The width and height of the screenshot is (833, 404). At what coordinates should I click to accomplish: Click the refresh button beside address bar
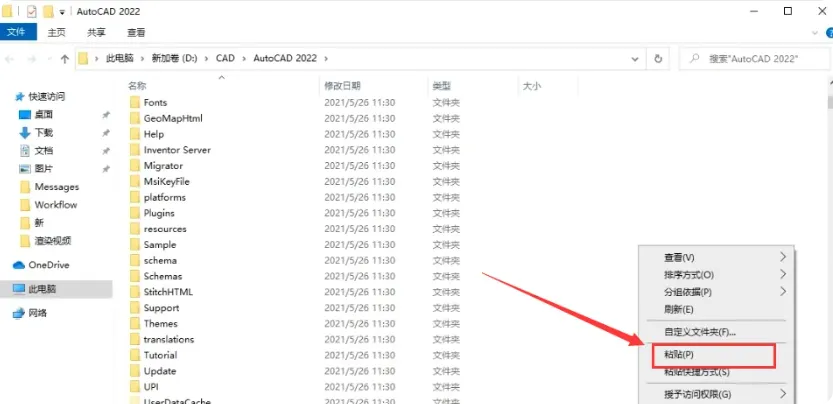(658, 58)
